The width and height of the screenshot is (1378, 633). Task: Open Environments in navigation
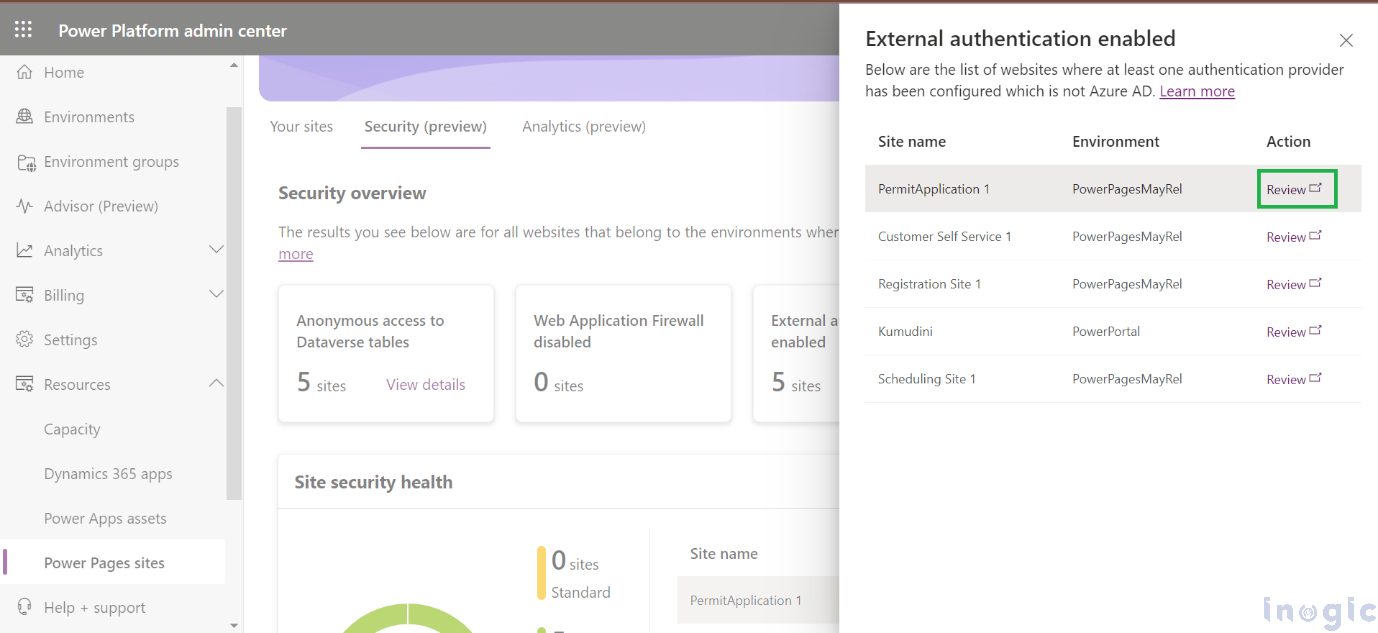(89, 117)
